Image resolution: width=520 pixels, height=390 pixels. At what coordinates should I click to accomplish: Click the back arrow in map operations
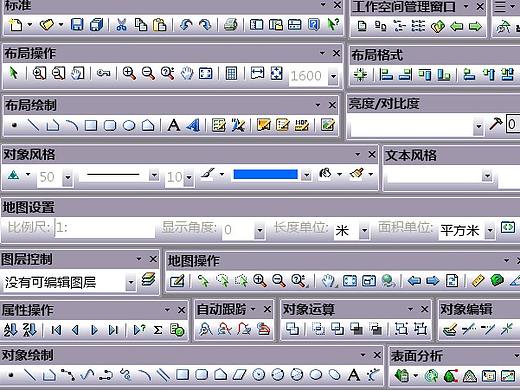(414, 281)
